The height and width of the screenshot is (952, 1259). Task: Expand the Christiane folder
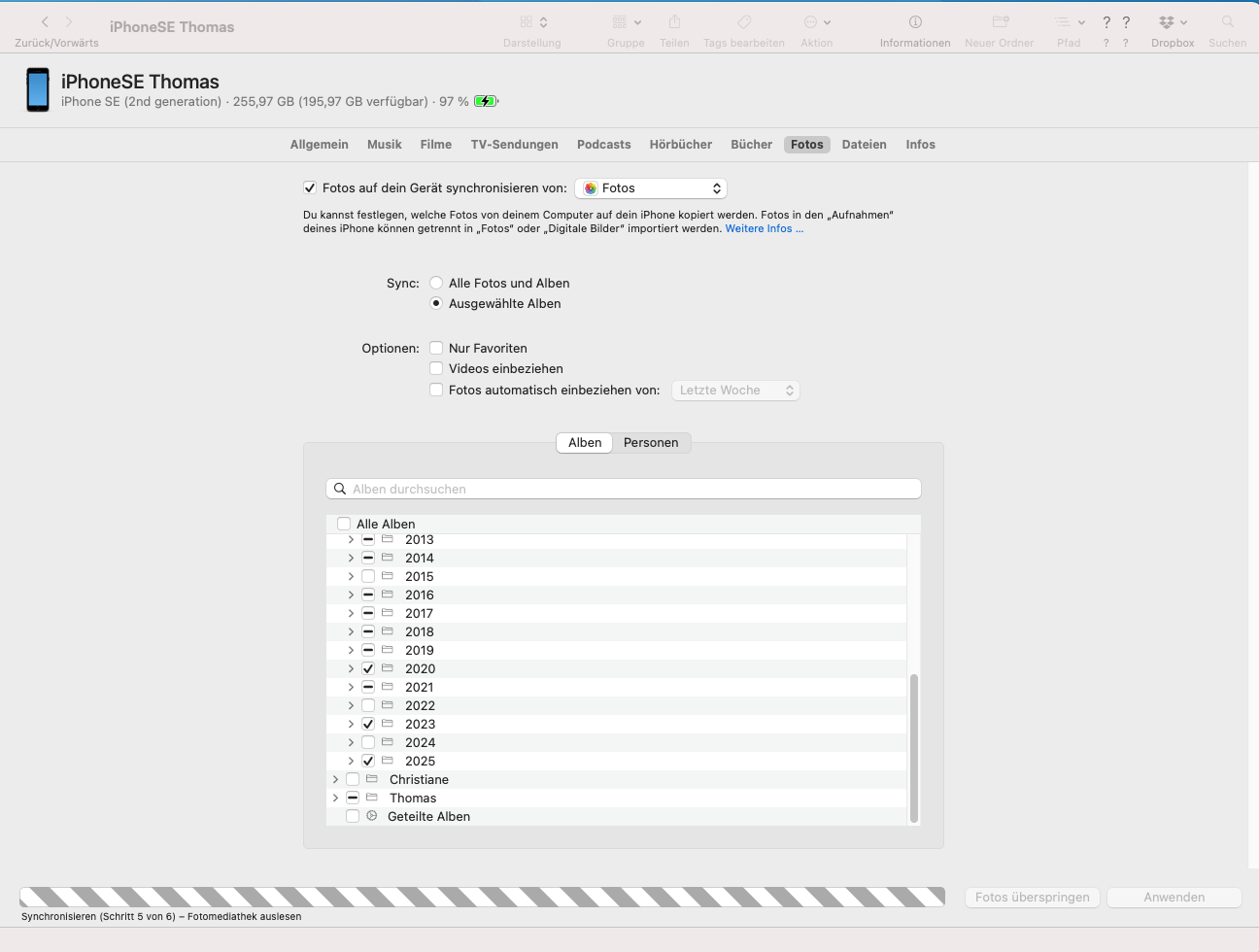click(335, 779)
